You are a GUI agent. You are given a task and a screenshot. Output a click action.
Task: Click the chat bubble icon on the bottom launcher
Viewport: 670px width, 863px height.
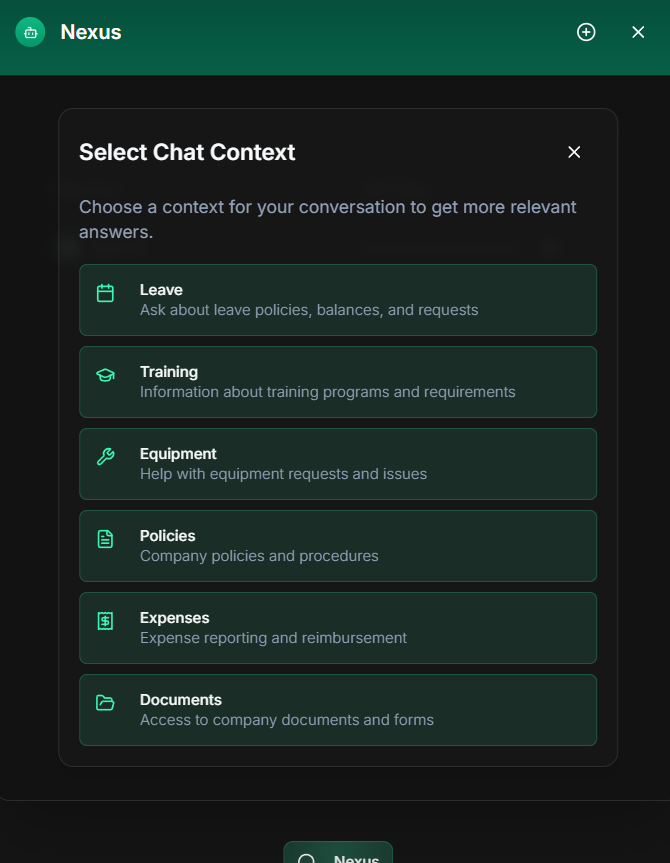pyautogui.click(x=305, y=857)
